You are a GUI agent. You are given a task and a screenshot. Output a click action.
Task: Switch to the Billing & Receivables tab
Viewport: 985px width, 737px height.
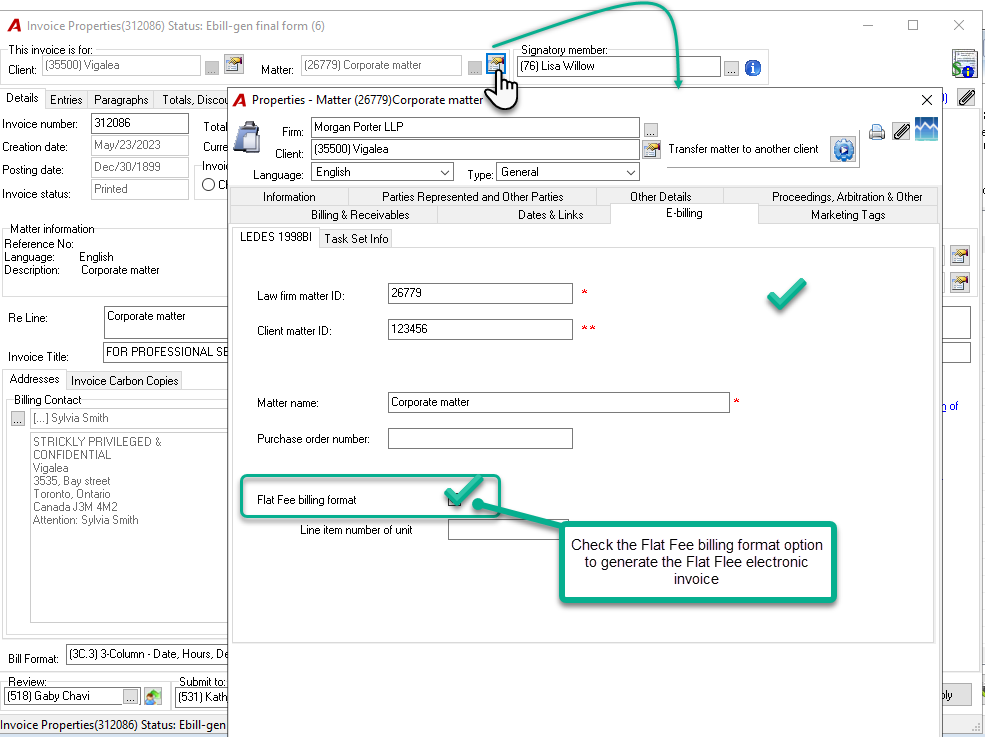coord(361,215)
